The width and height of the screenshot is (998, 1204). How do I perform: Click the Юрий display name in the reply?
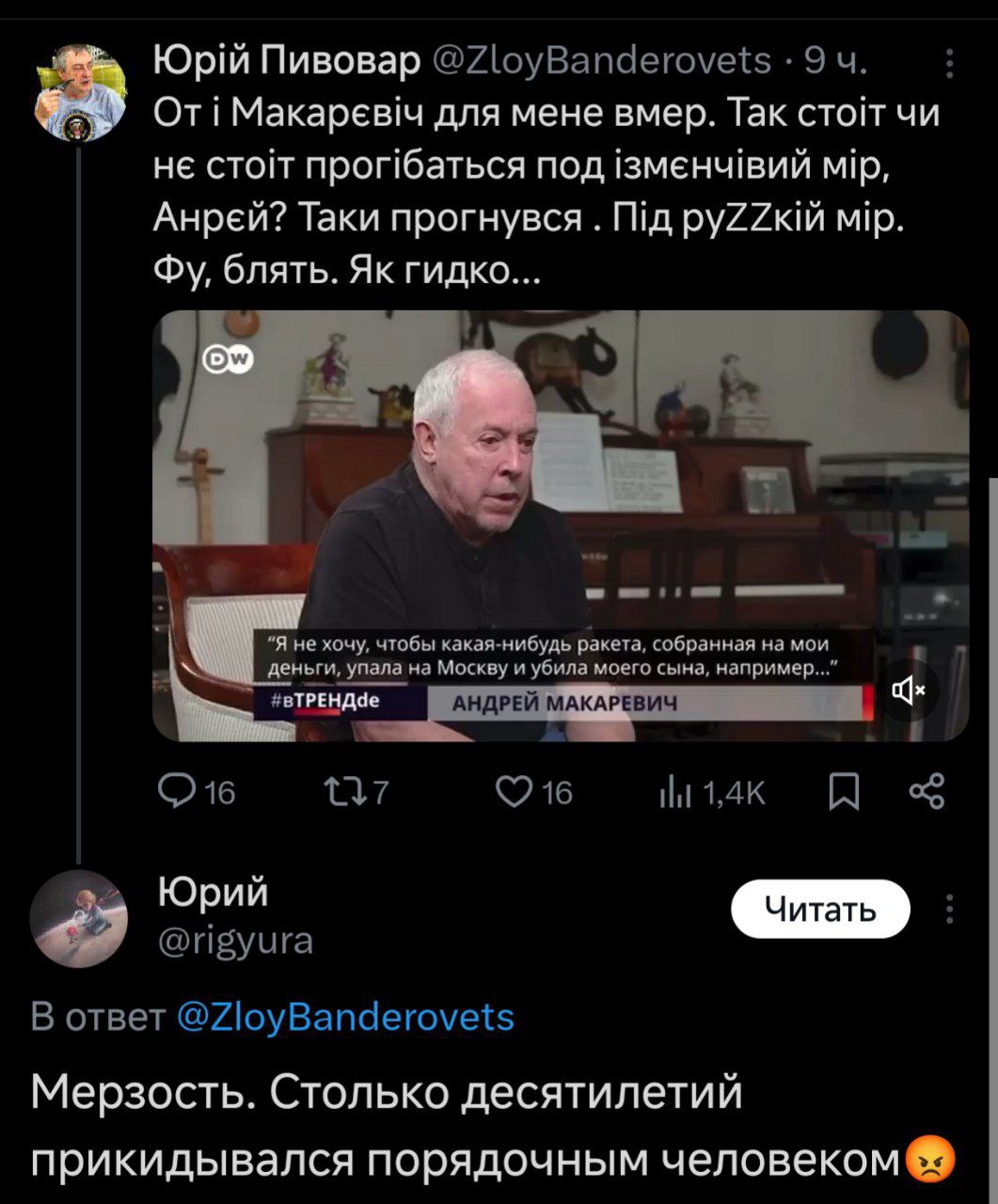pyautogui.click(x=213, y=891)
